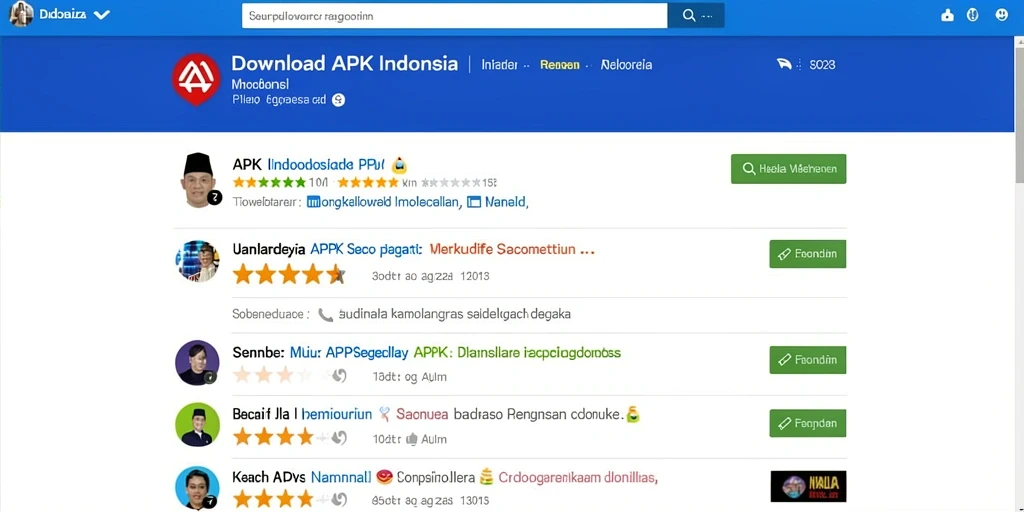Click phone icon beside Sobeneduace

(x=325, y=315)
